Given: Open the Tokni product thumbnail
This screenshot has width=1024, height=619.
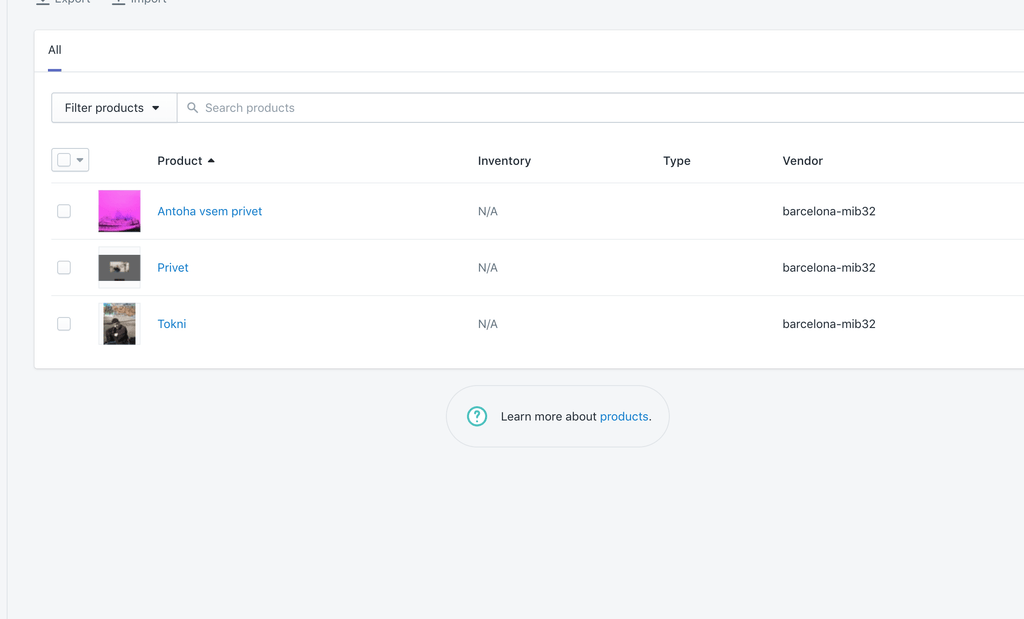Looking at the screenshot, I should (x=119, y=324).
